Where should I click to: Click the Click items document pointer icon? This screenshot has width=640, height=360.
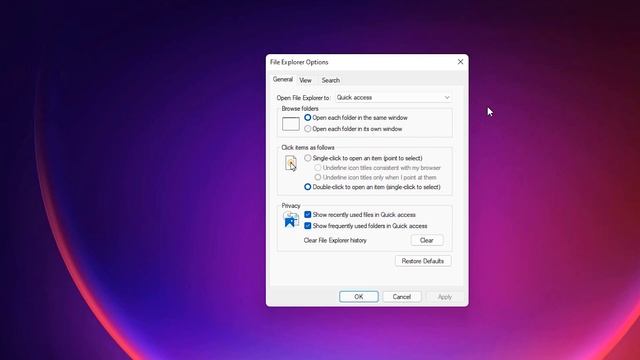tap(291, 163)
